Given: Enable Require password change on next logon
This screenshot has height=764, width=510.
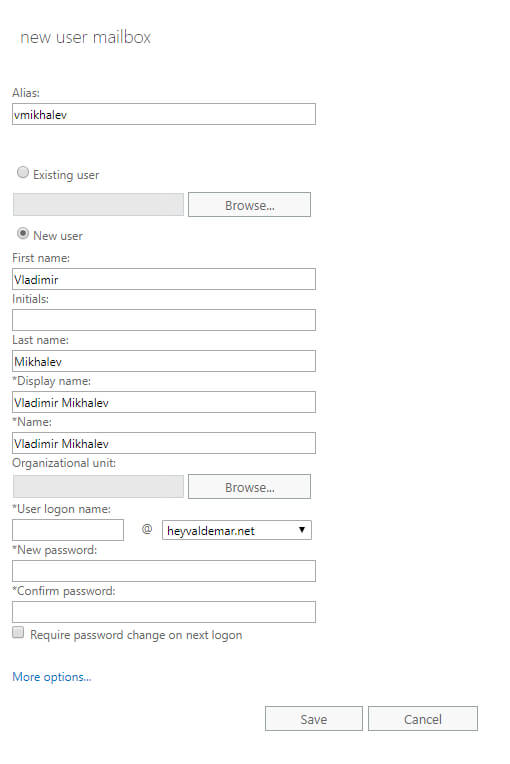Looking at the screenshot, I should 18,632.
